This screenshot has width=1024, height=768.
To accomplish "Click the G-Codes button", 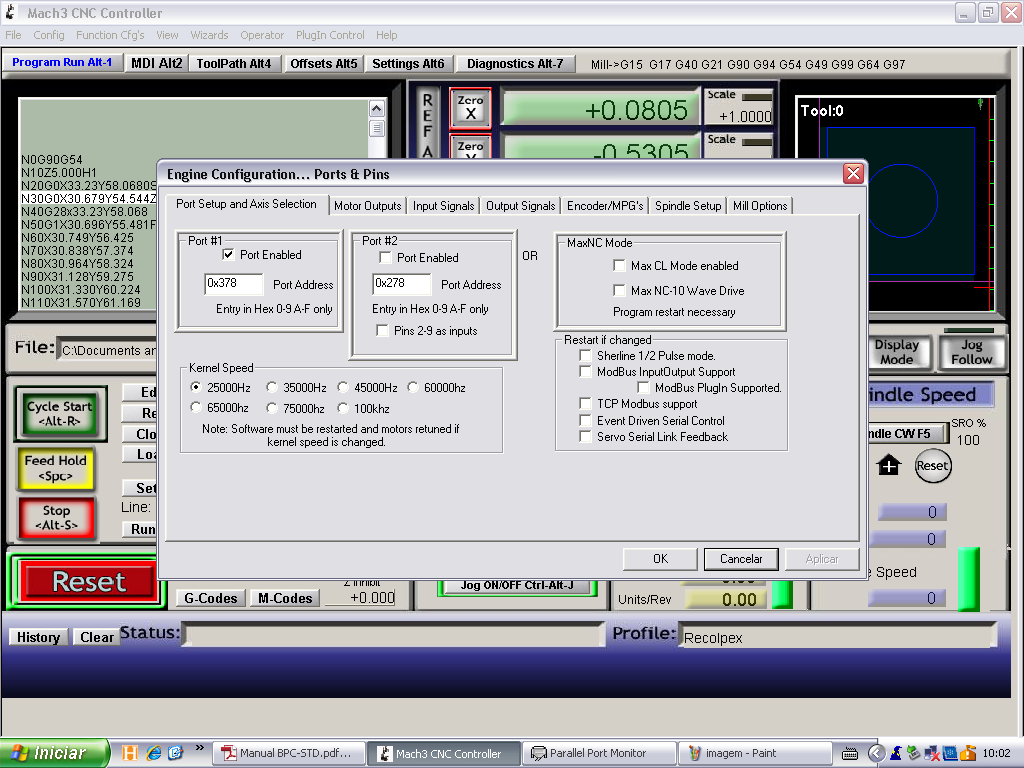I will 210,598.
